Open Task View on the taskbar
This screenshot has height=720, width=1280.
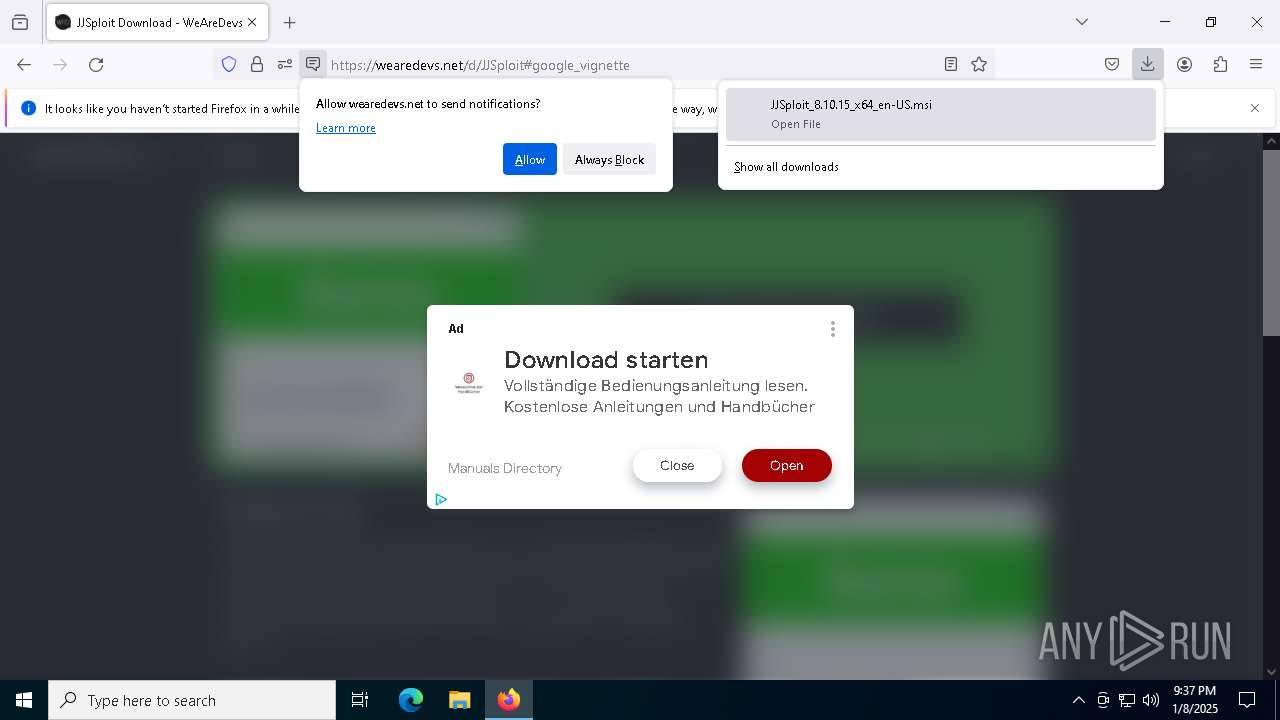(360, 700)
